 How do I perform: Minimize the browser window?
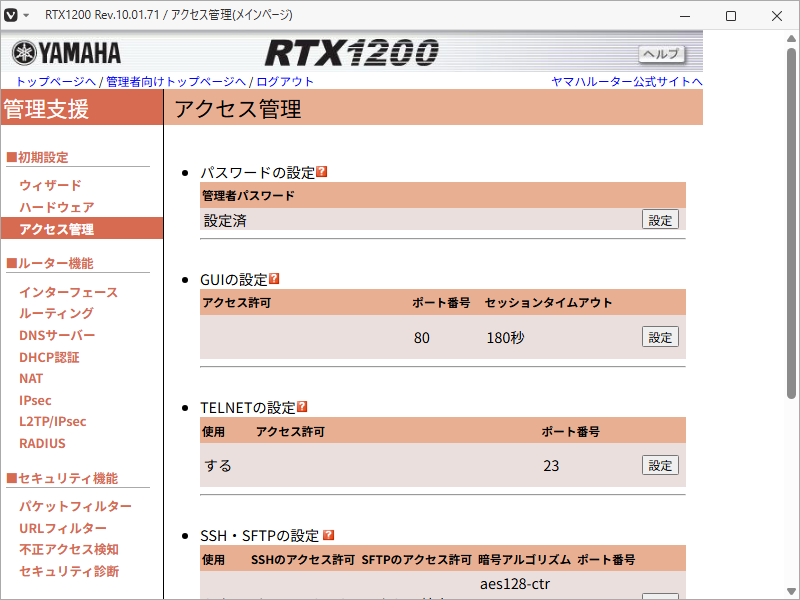pos(685,16)
